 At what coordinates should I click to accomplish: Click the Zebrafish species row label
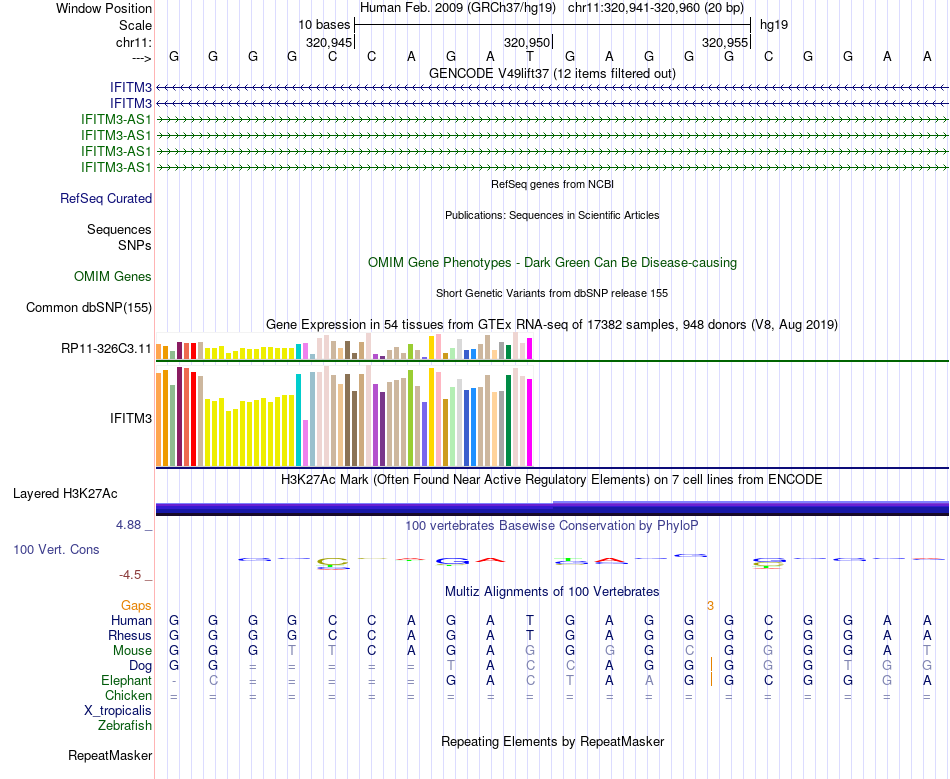[125, 725]
